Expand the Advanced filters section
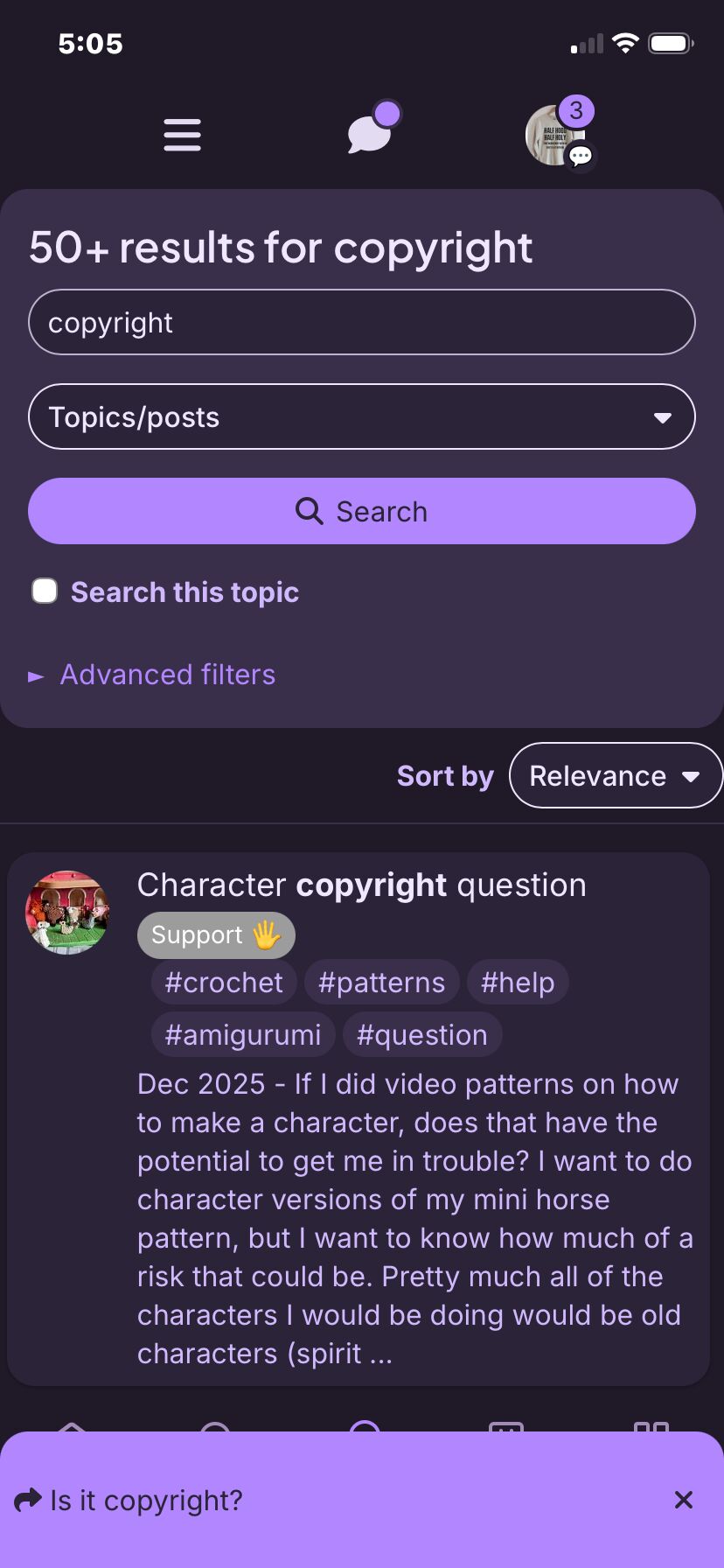This screenshot has height=1568, width=724. coord(166,675)
